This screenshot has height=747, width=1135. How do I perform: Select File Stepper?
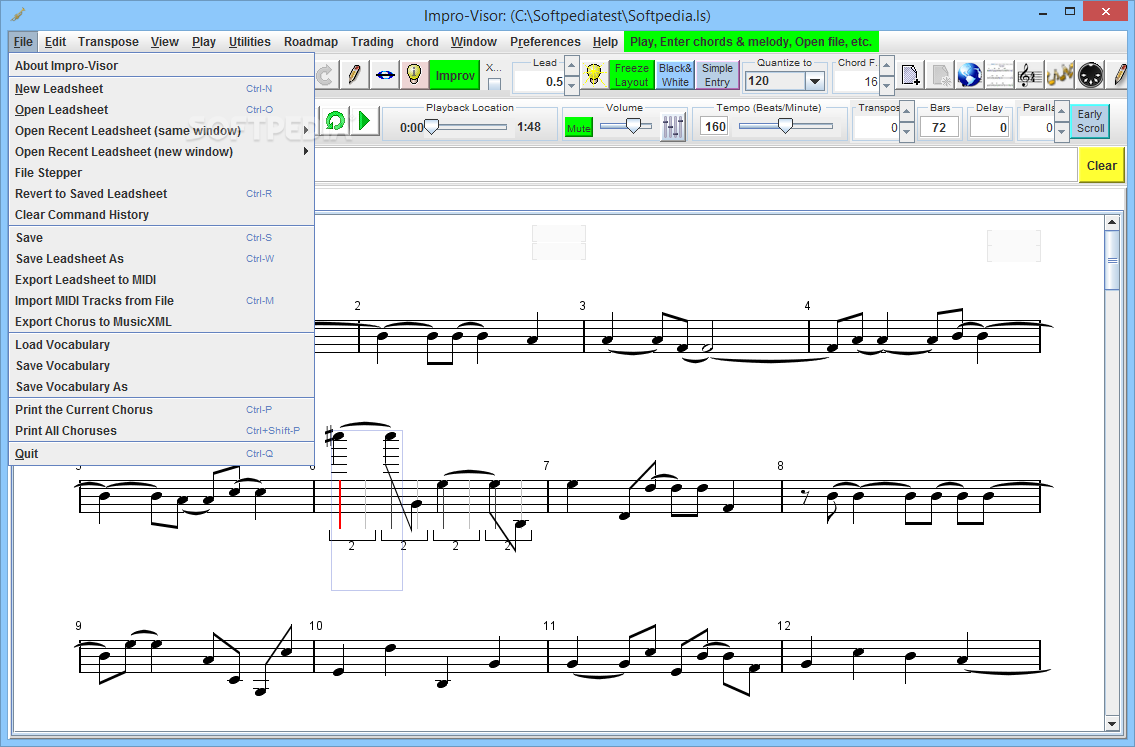(162, 173)
